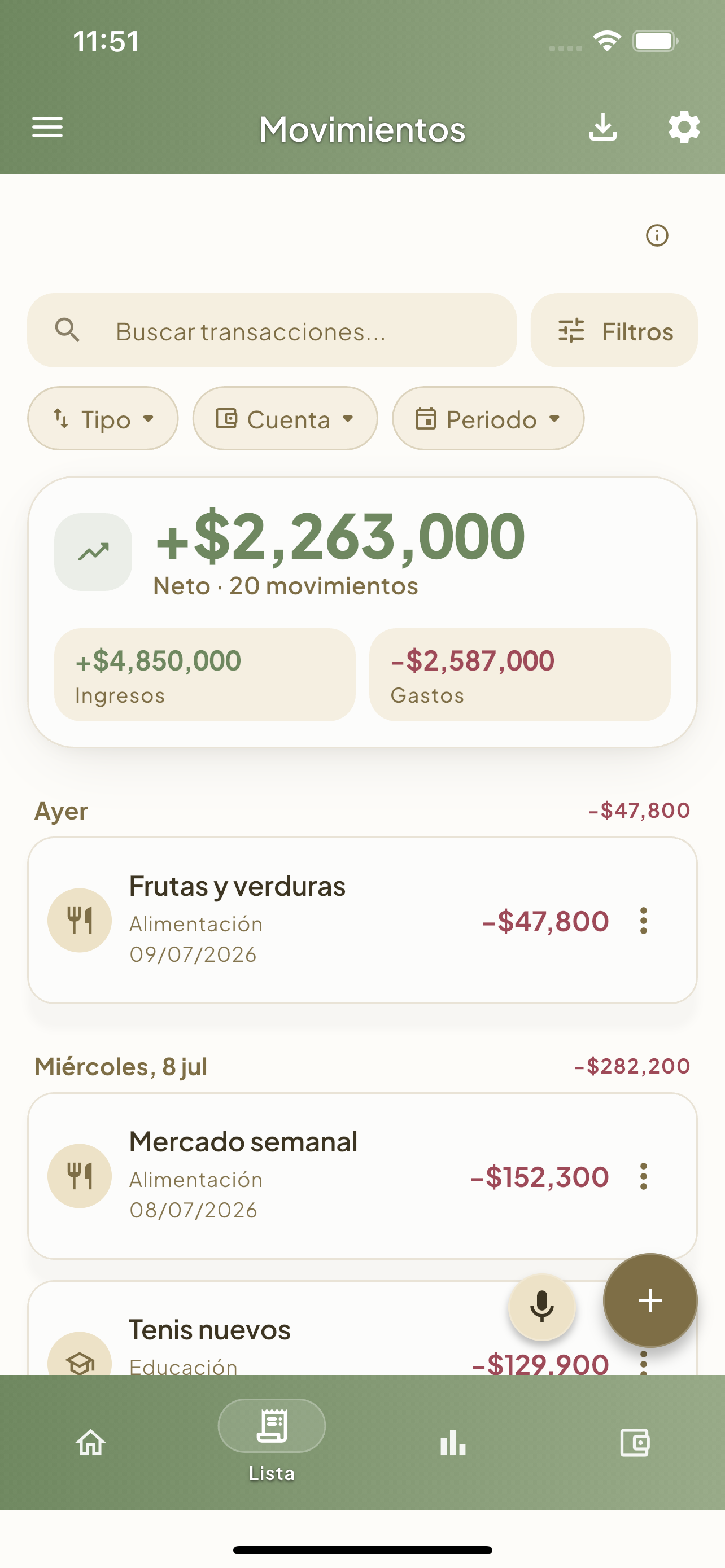Image resolution: width=725 pixels, height=1568 pixels.
Task: Expand the Periodo filter dropdown
Action: point(488,419)
